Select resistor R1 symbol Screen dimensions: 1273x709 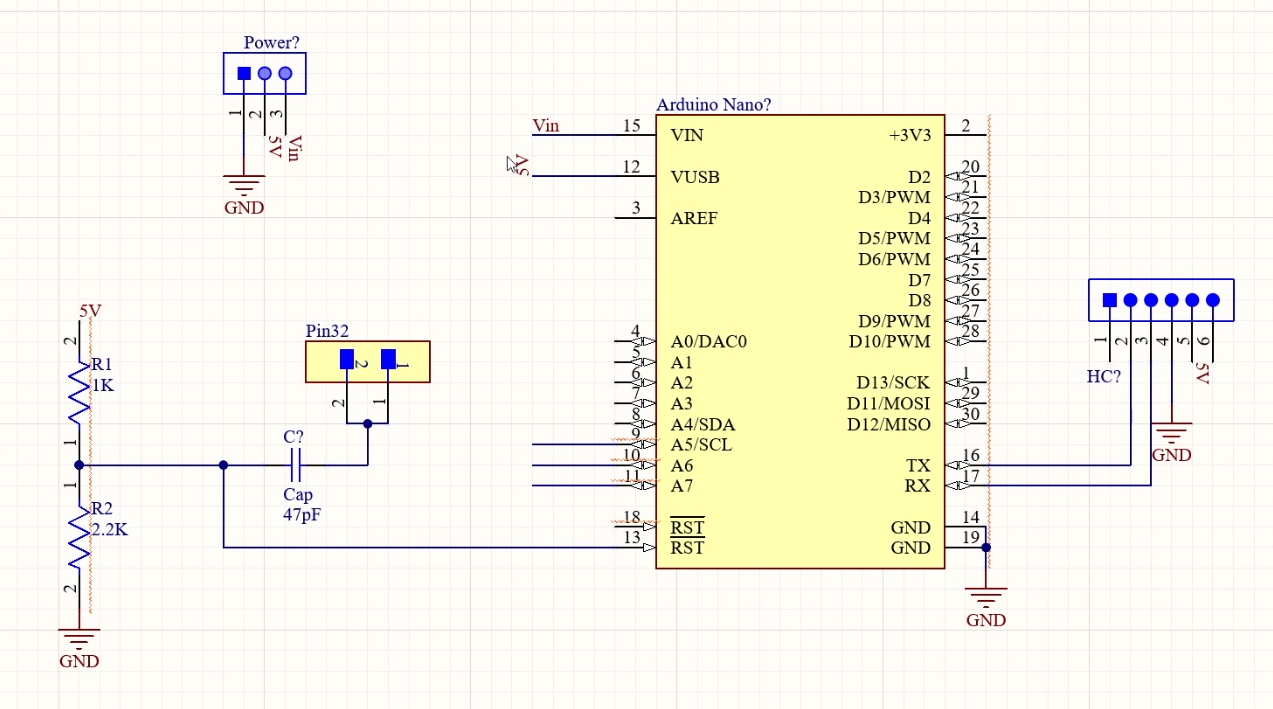[x=79, y=392]
